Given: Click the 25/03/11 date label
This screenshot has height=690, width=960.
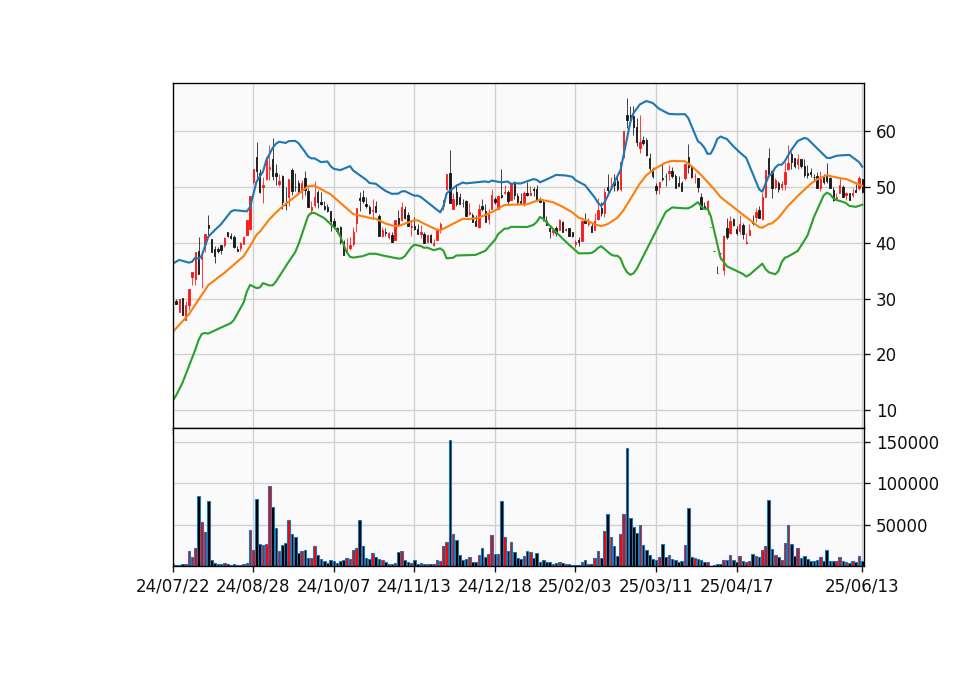Looking at the screenshot, I should 656,586.
